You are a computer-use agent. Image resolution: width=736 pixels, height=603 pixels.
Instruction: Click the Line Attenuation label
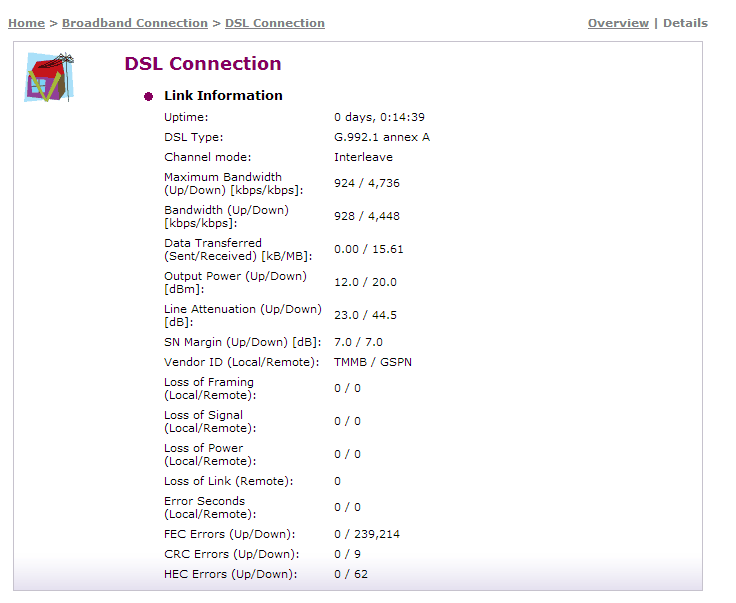(243, 315)
